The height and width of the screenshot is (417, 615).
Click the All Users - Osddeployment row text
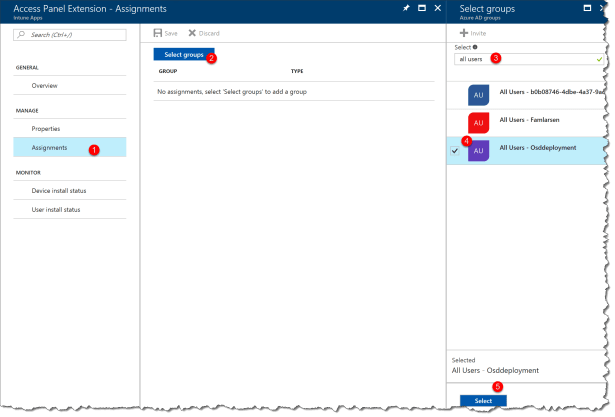click(x=538, y=147)
